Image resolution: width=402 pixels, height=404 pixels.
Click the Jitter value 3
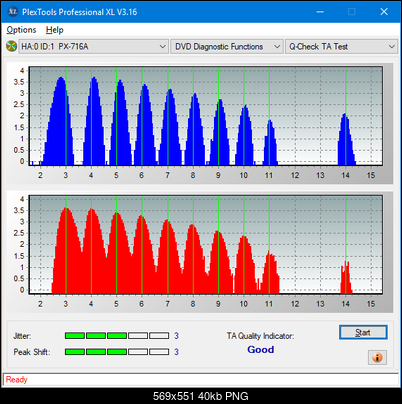pyautogui.click(x=176, y=336)
